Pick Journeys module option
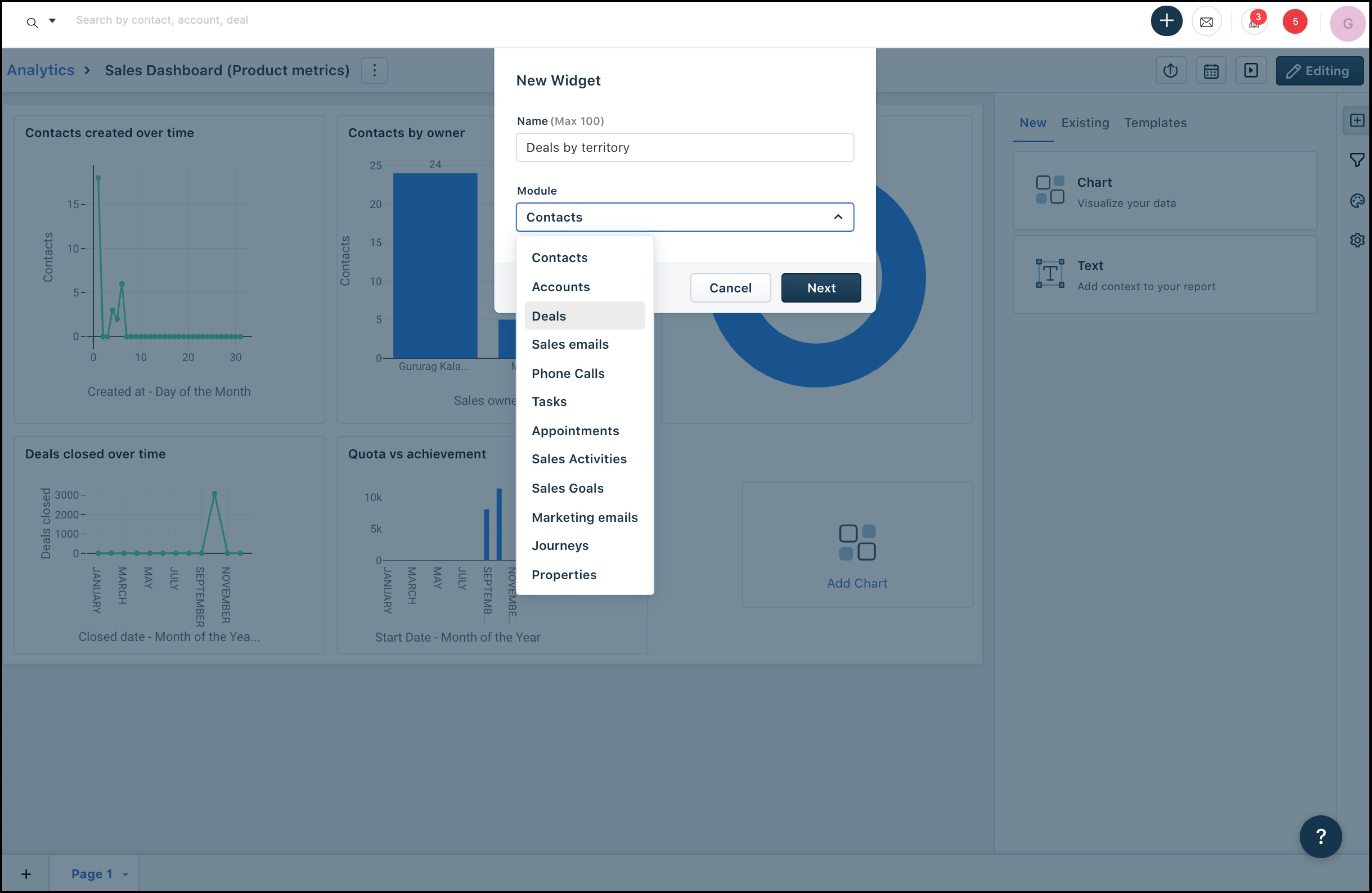 pyautogui.click(x=584, y=545)
